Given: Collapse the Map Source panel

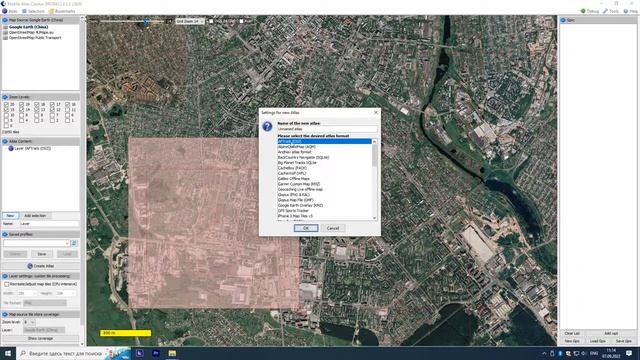Looking at the screenshot, I should (x=5, y=20).
